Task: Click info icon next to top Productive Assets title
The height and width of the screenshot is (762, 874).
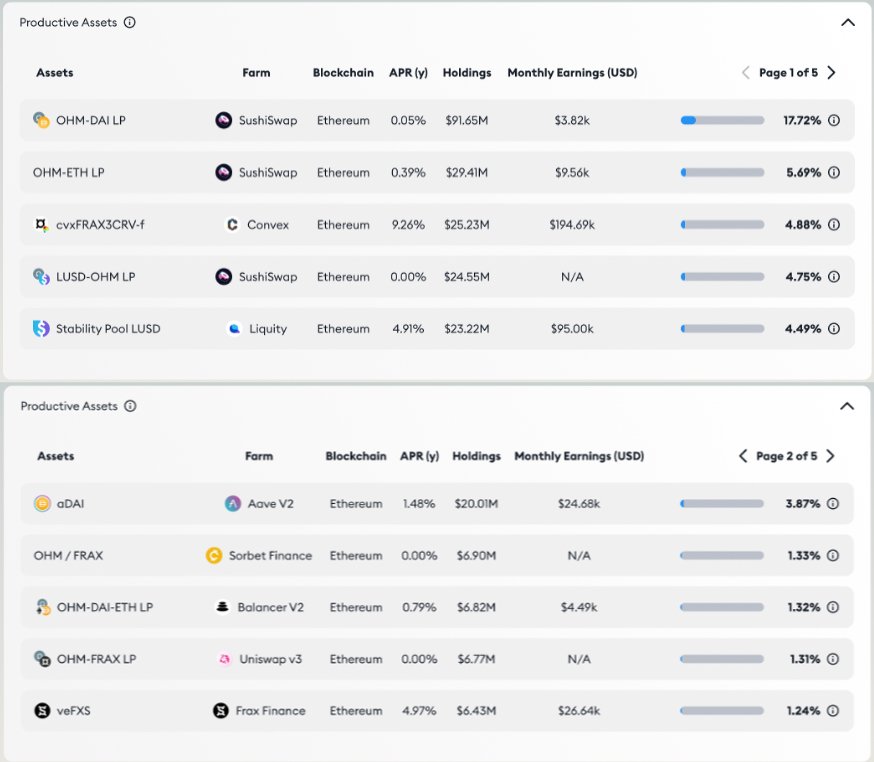Action: [x=130, y=22]
